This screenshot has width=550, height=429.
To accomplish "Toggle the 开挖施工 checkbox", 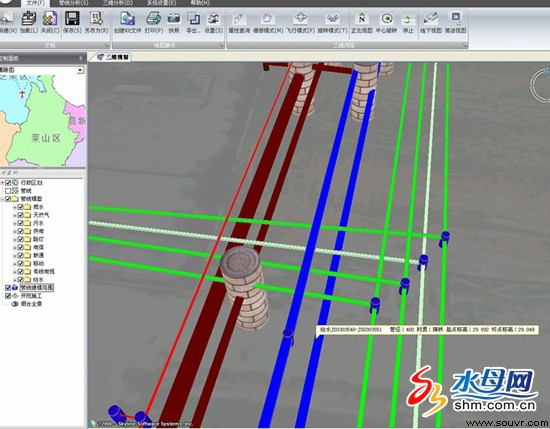I will pyautogui.click(x=8, y=296).
